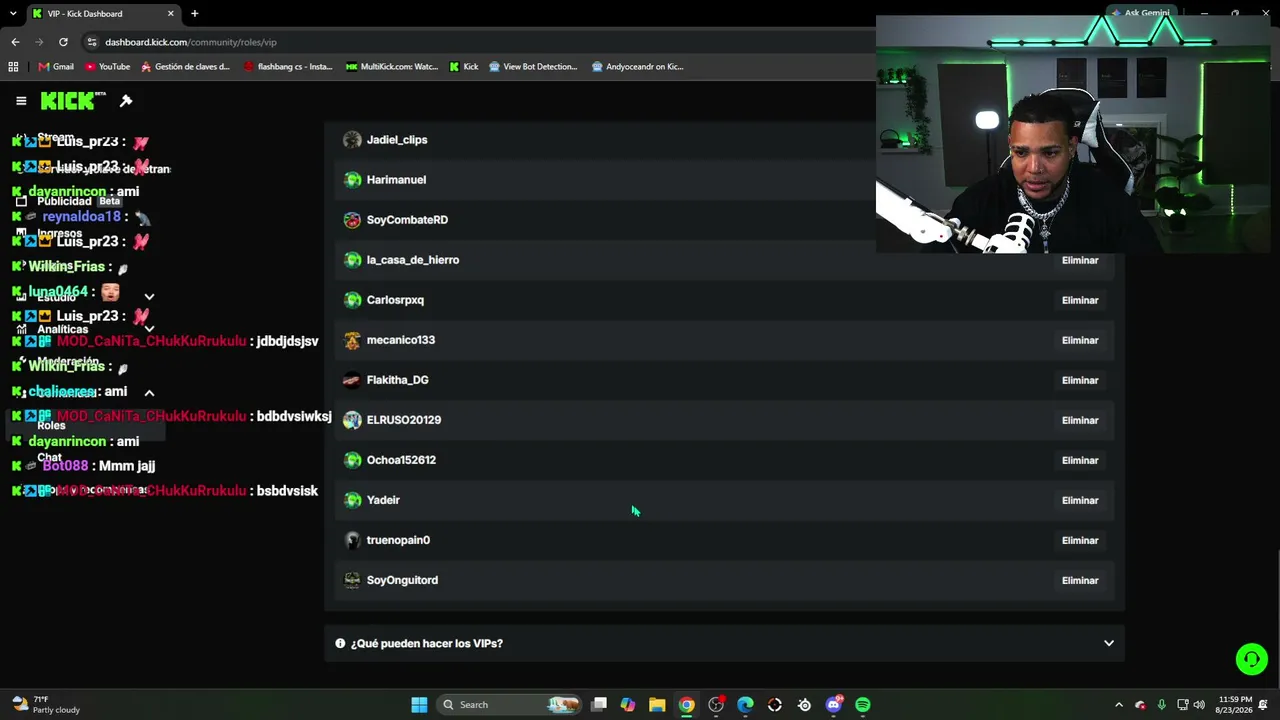Click ELRUSO20129's avatar icon

[x=352, y=420]
